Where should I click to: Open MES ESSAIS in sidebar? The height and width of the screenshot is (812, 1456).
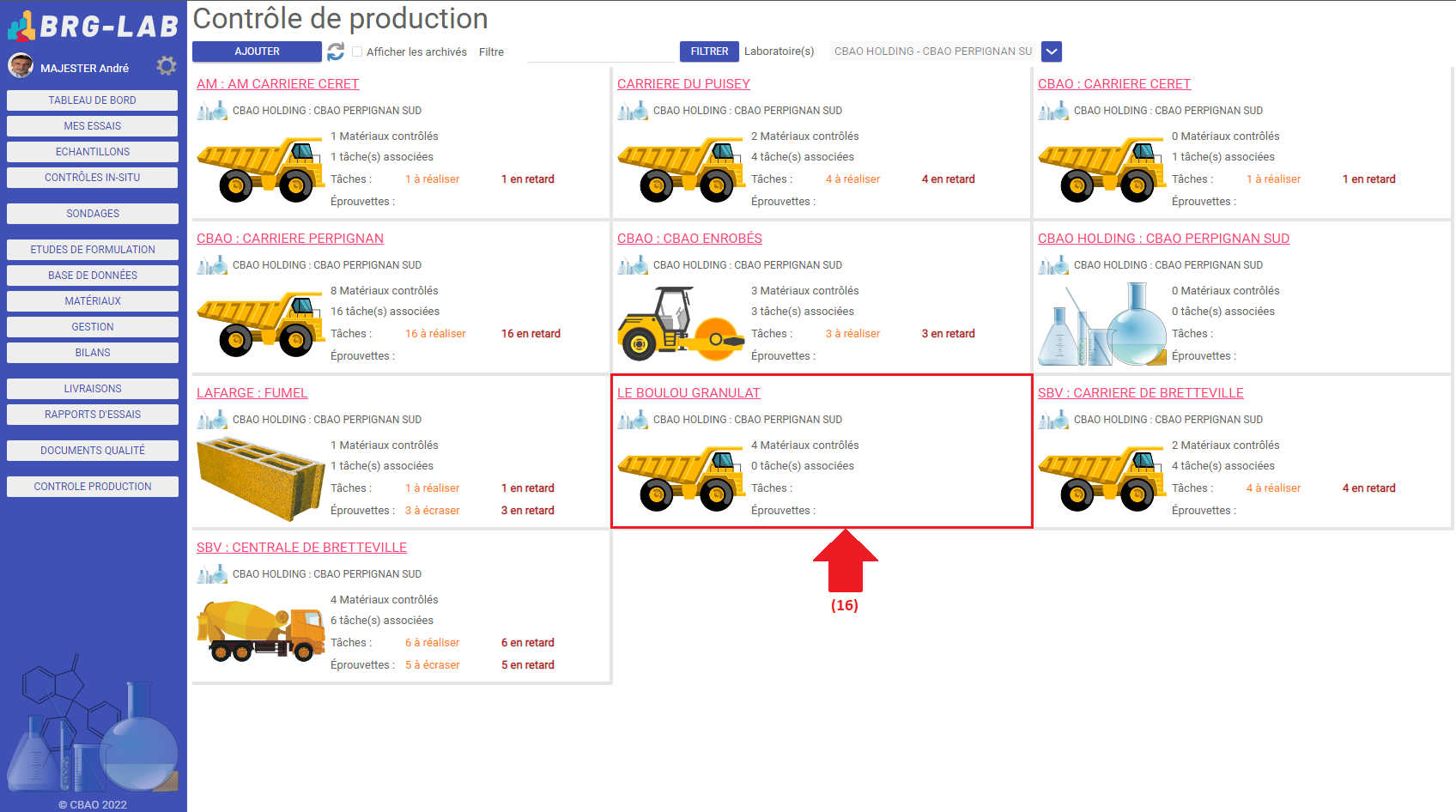(x=93, y=126)
